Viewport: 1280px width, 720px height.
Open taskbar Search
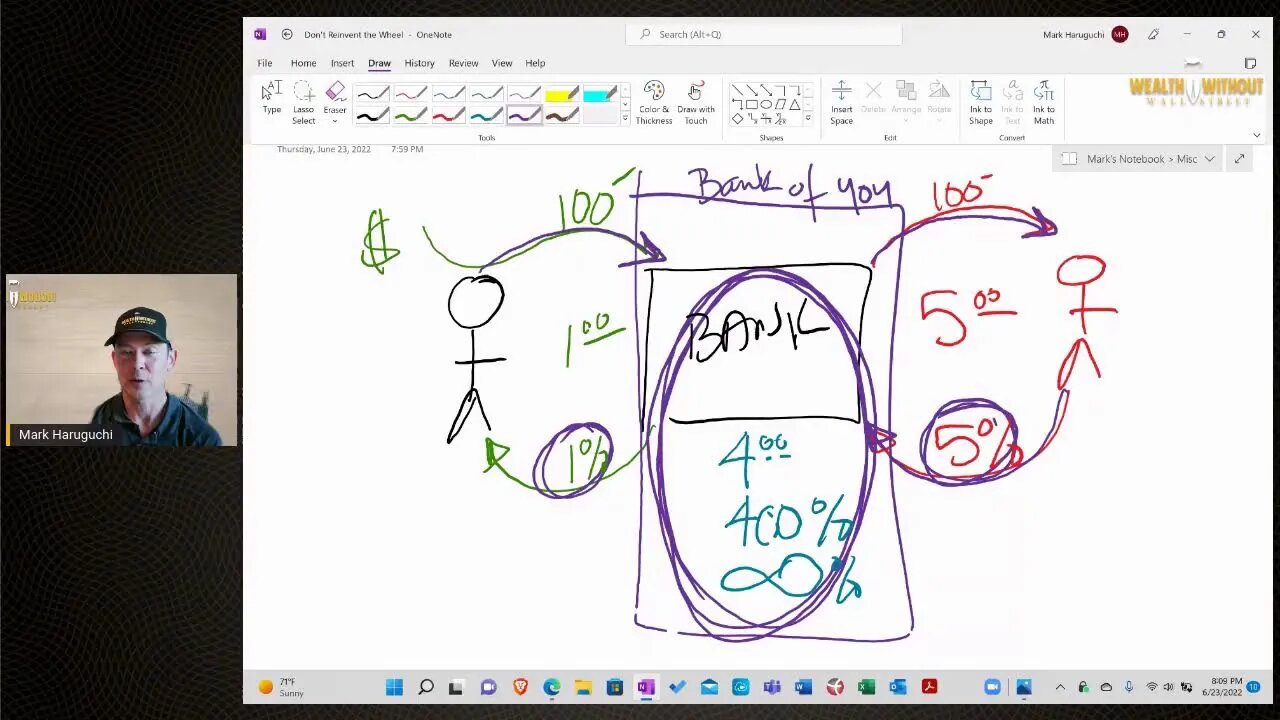[x=426, y=687]
